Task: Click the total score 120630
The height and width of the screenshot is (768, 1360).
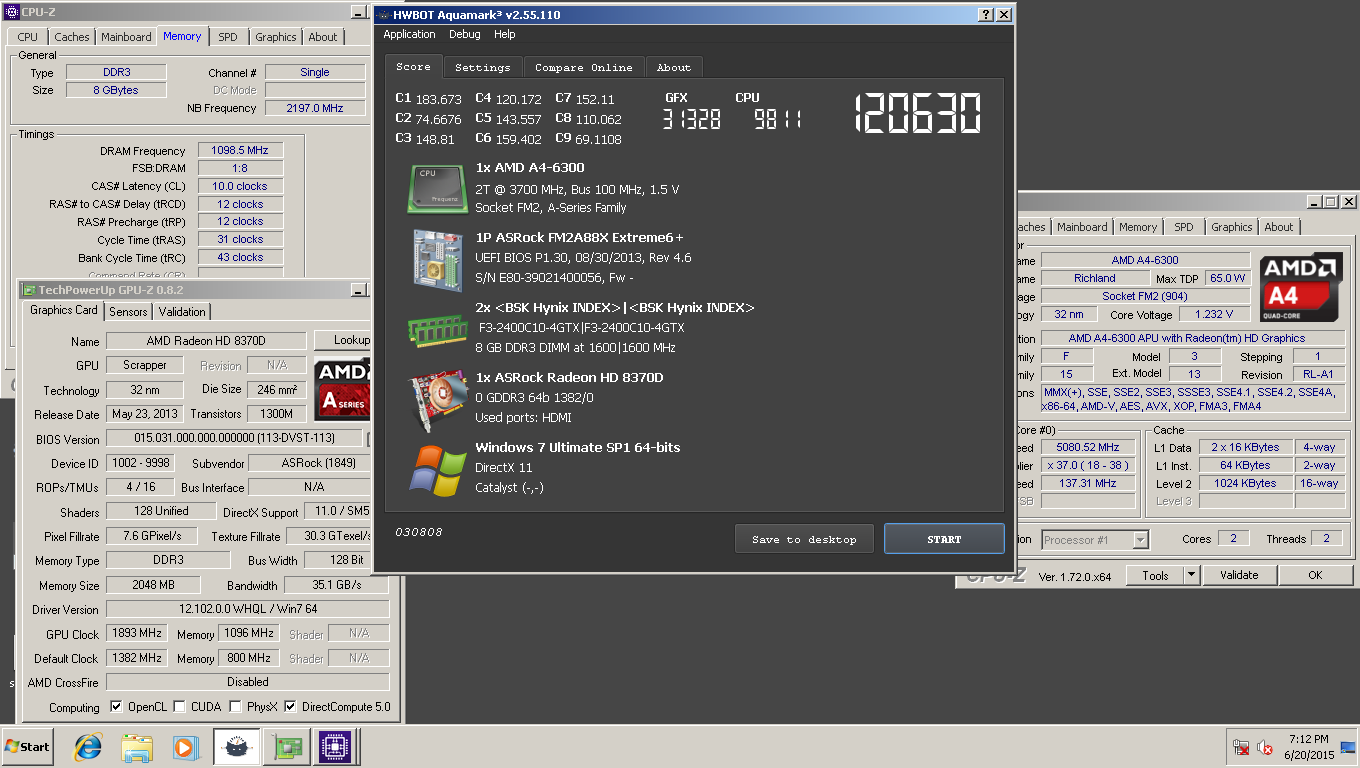Action: 918,114
